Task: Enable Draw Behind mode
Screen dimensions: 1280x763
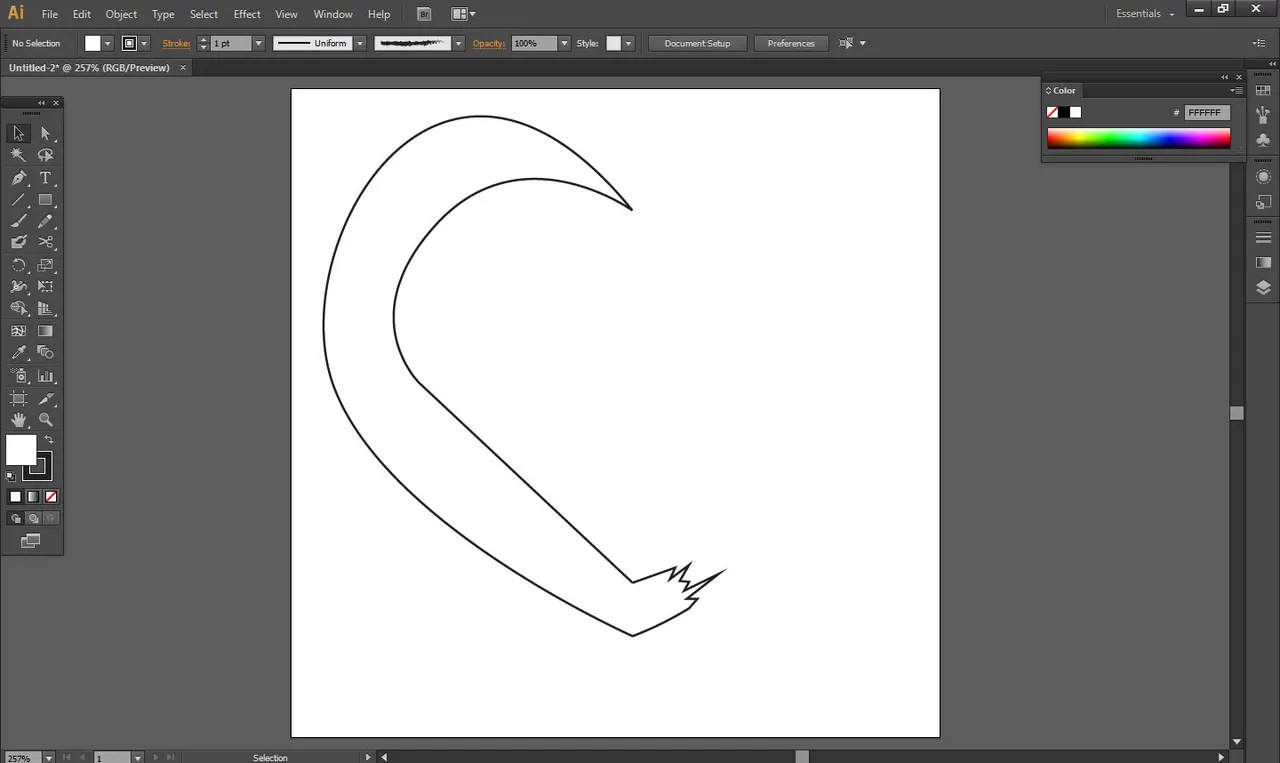Action: click(33, 518)
